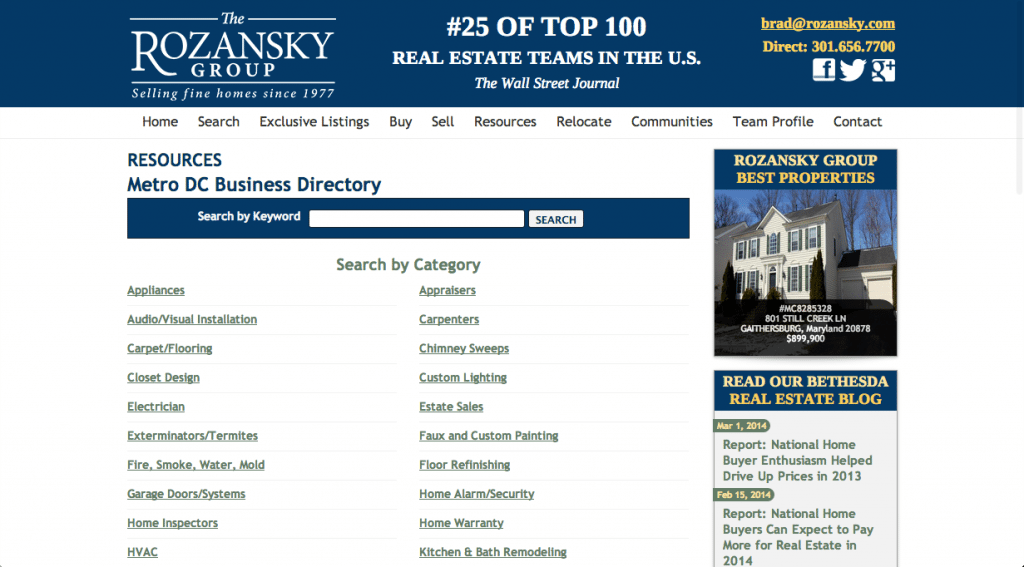1024x567 pixels.
Task: Open the Appliances category
Action: 156,290
